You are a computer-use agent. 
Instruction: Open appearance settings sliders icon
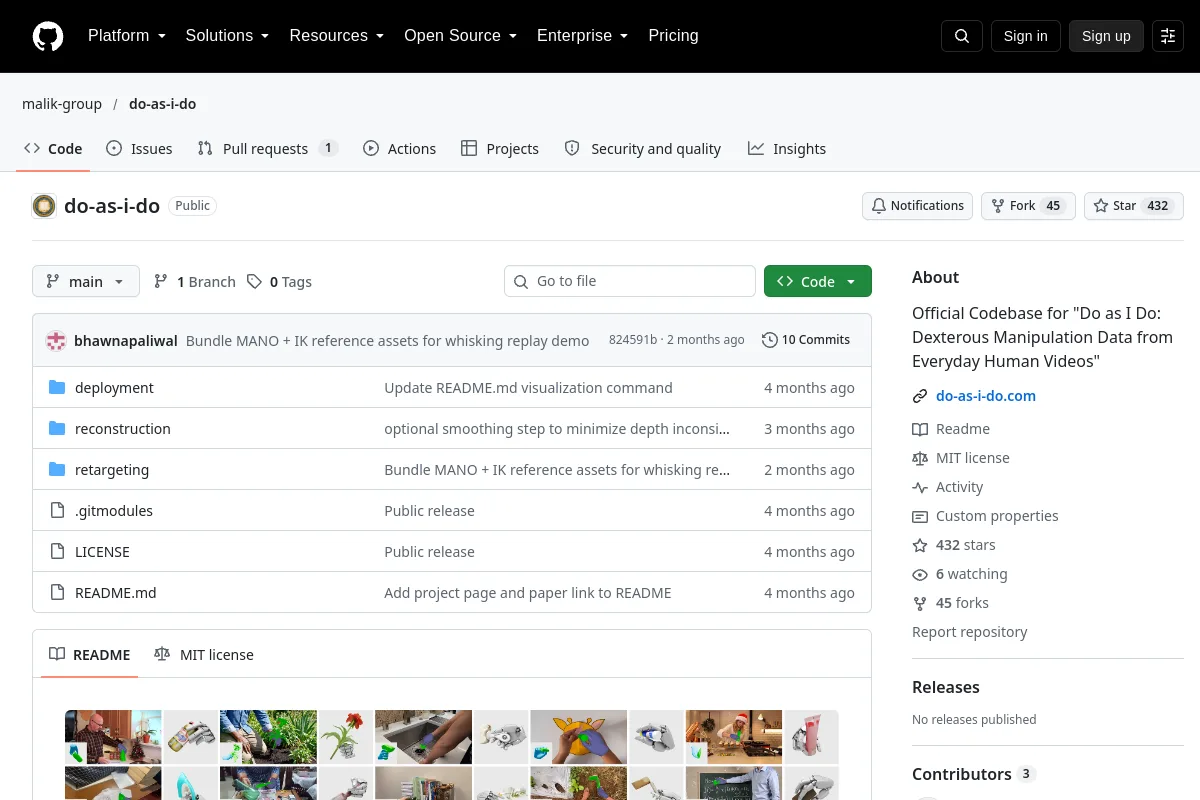point(1168,36)
